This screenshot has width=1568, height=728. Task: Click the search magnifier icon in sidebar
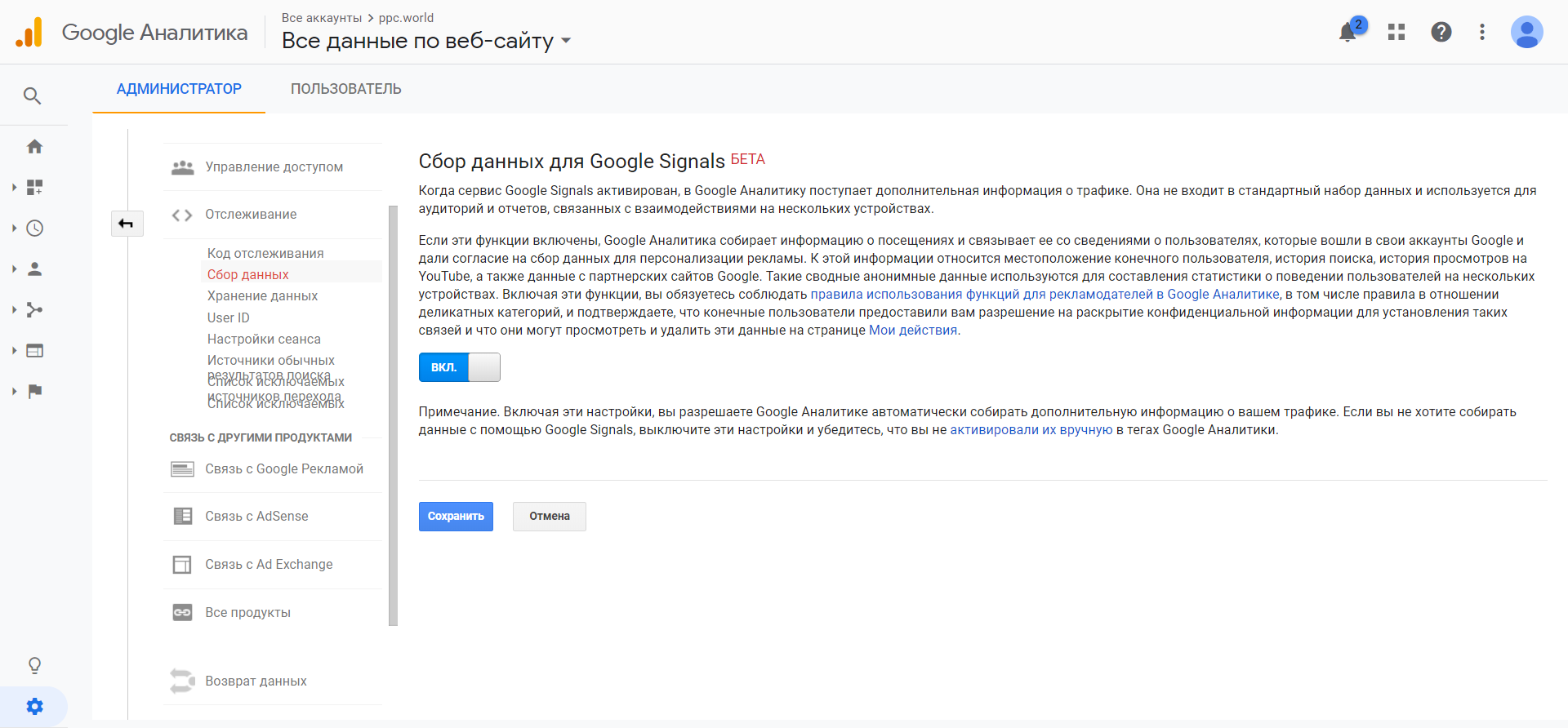pyautogui.click(x=33, y=96)
